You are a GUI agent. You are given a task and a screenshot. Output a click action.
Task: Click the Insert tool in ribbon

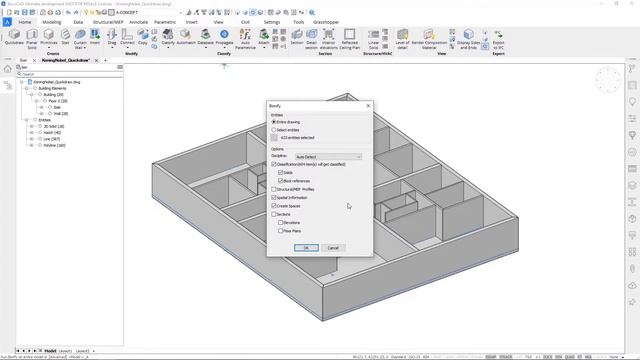pos(95,37)
